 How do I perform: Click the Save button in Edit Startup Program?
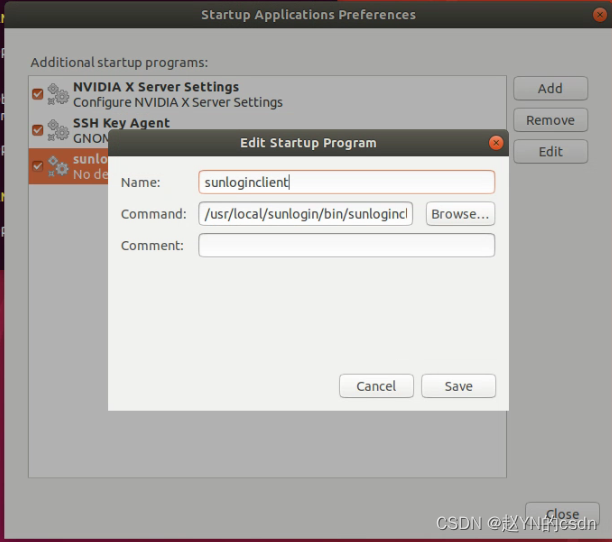[458, 386]
